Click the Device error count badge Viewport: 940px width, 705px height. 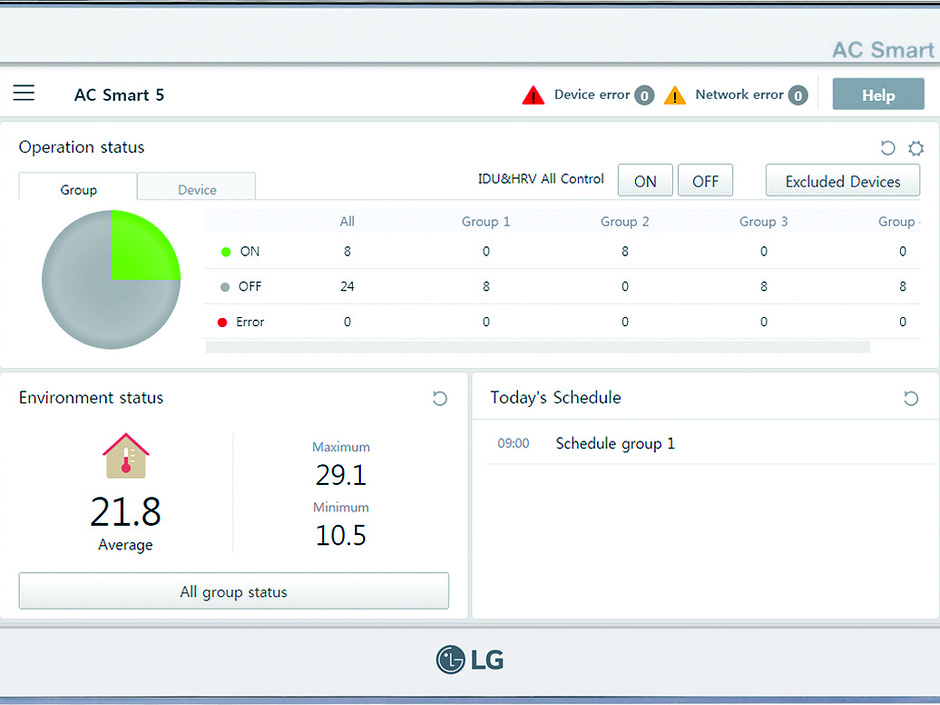645,96
